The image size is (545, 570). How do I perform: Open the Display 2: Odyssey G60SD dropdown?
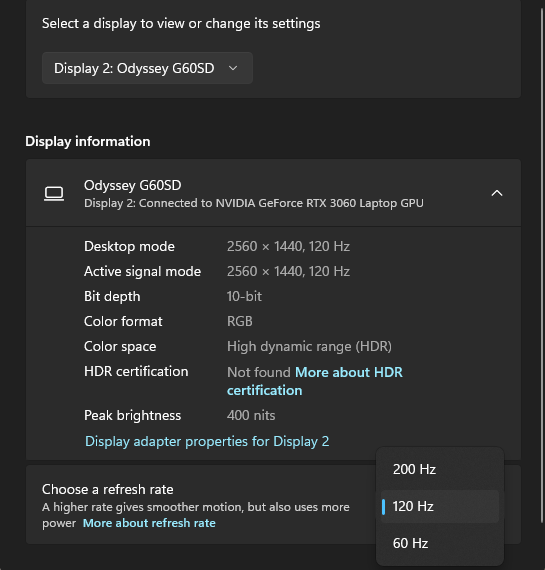pos(147,68)
